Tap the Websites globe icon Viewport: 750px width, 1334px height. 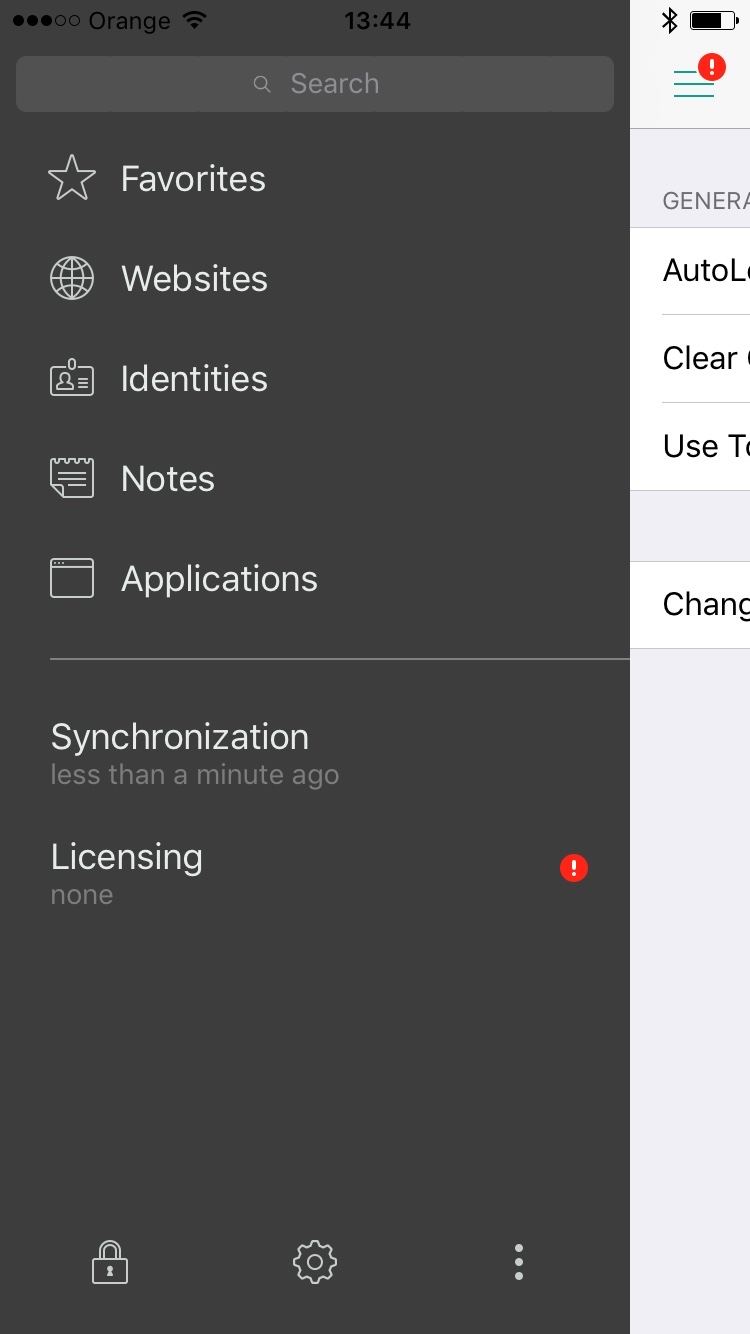click(72, 279)
